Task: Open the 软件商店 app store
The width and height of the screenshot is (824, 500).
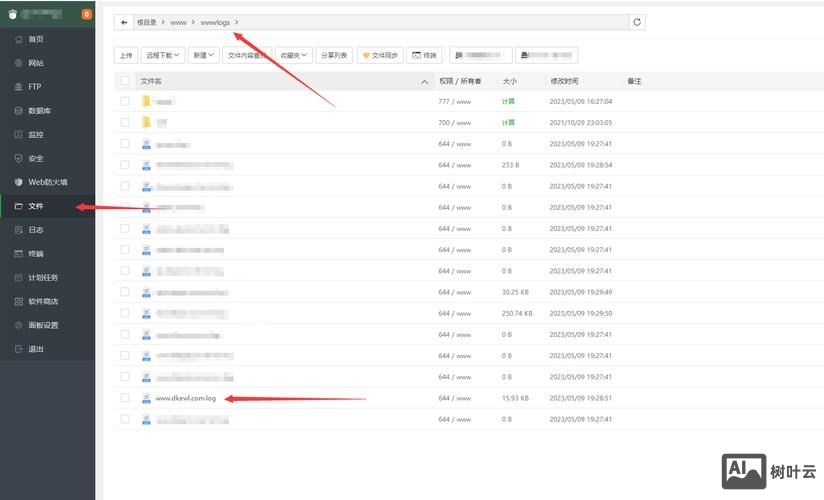Action: point(42,301)
